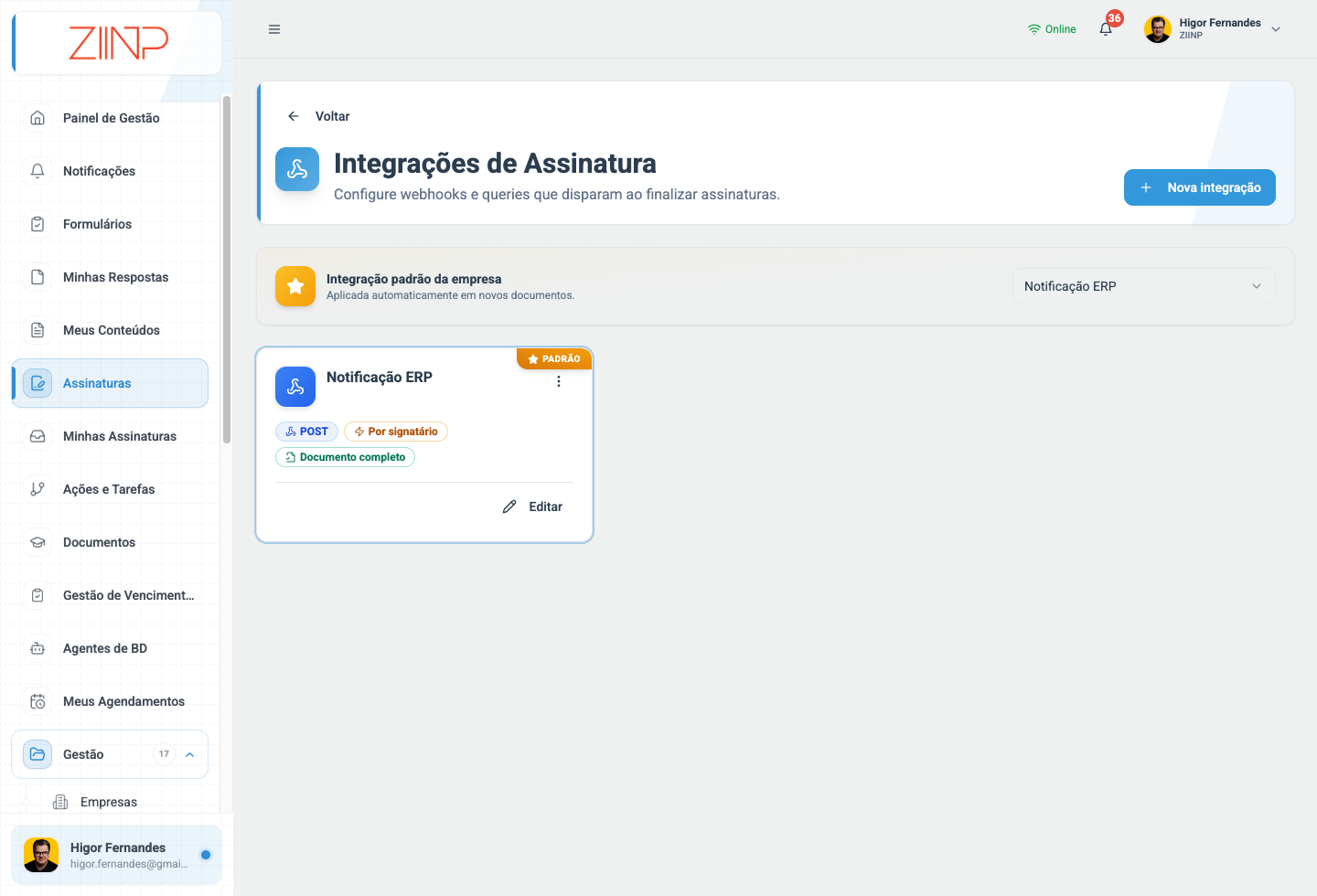1317x896 pixels.
Task: Click the Meus Conteúdos document icon
Action: click(x=37, y=330)
